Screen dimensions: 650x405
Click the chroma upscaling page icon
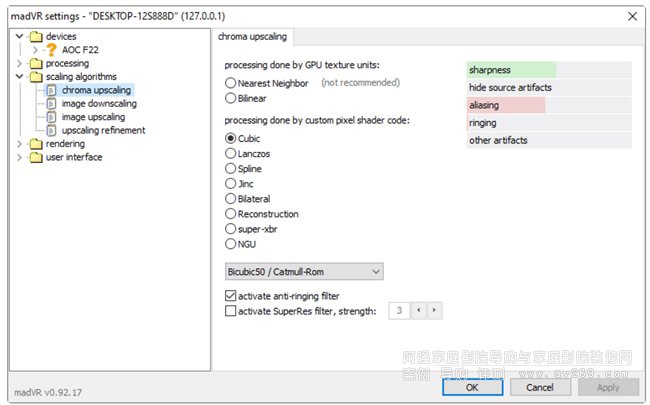tap(52, 90)
